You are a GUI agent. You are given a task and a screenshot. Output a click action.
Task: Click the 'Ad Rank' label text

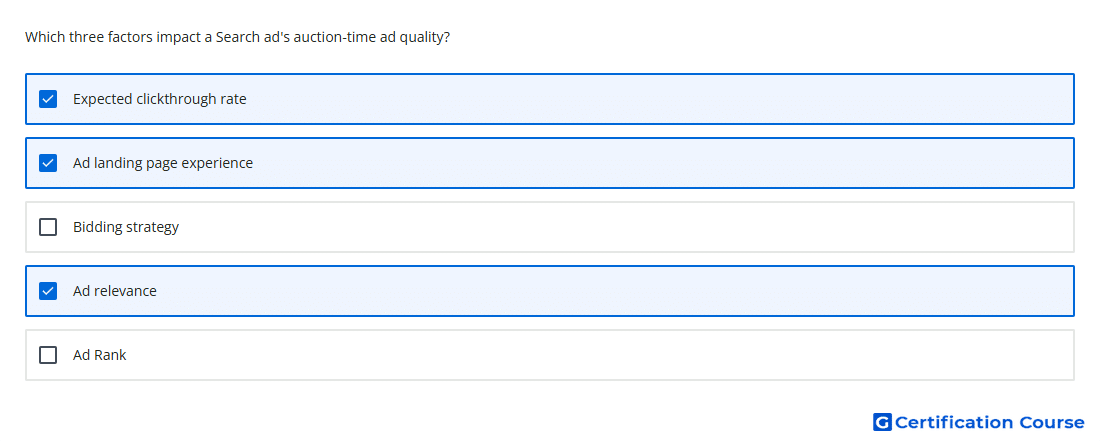(x=100, y=355)
